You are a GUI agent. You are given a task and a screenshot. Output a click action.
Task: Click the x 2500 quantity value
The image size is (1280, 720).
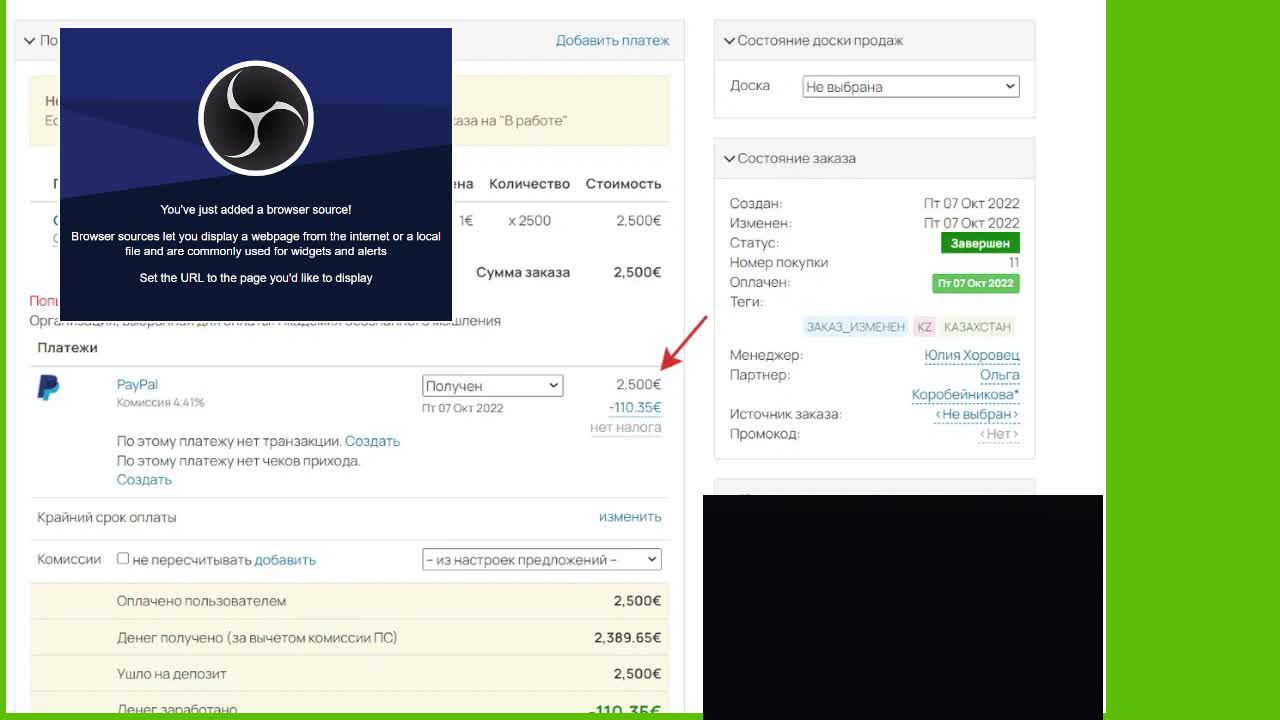(529, 221)
